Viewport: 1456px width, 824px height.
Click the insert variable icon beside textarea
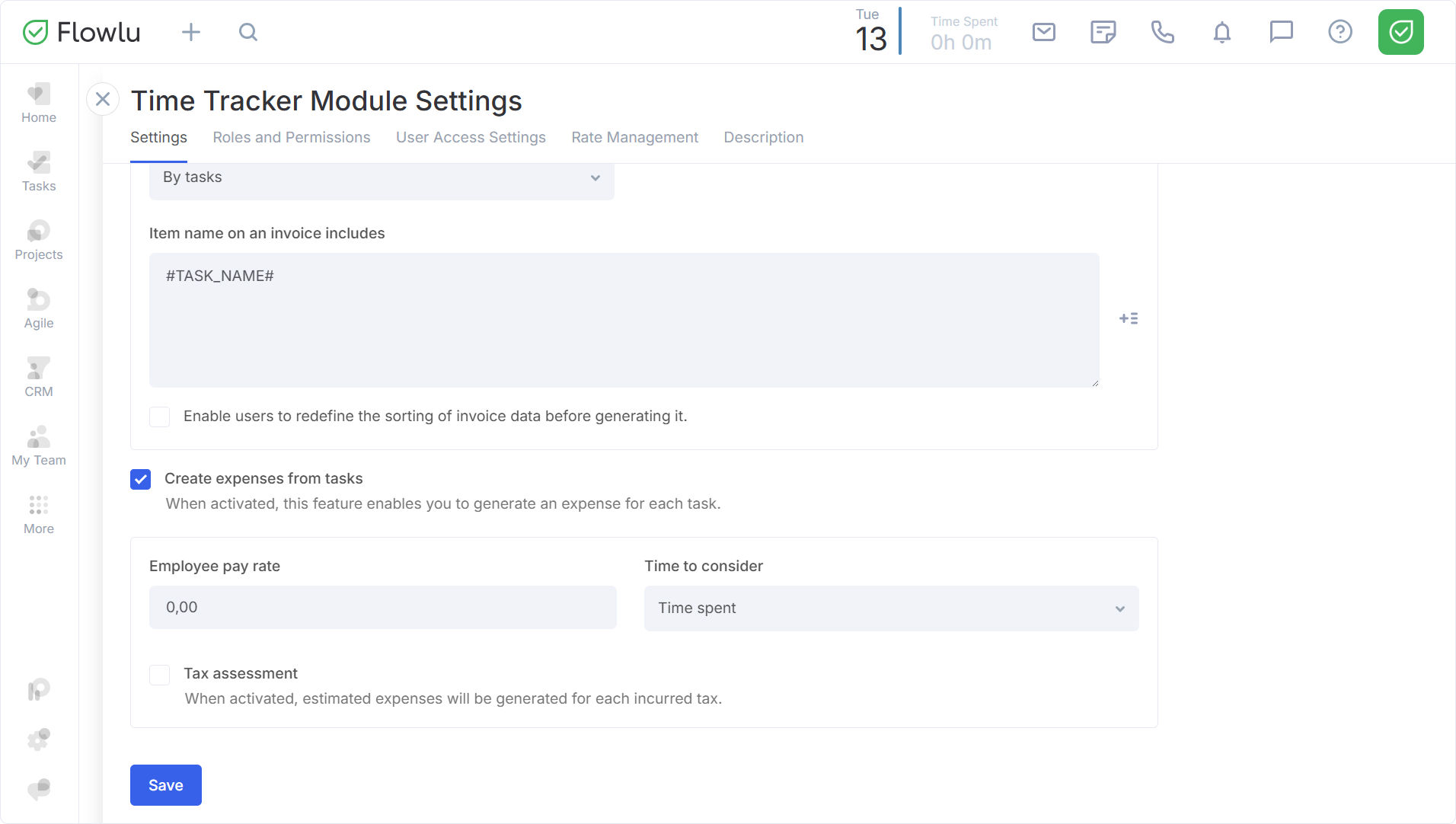(1129, 319)
